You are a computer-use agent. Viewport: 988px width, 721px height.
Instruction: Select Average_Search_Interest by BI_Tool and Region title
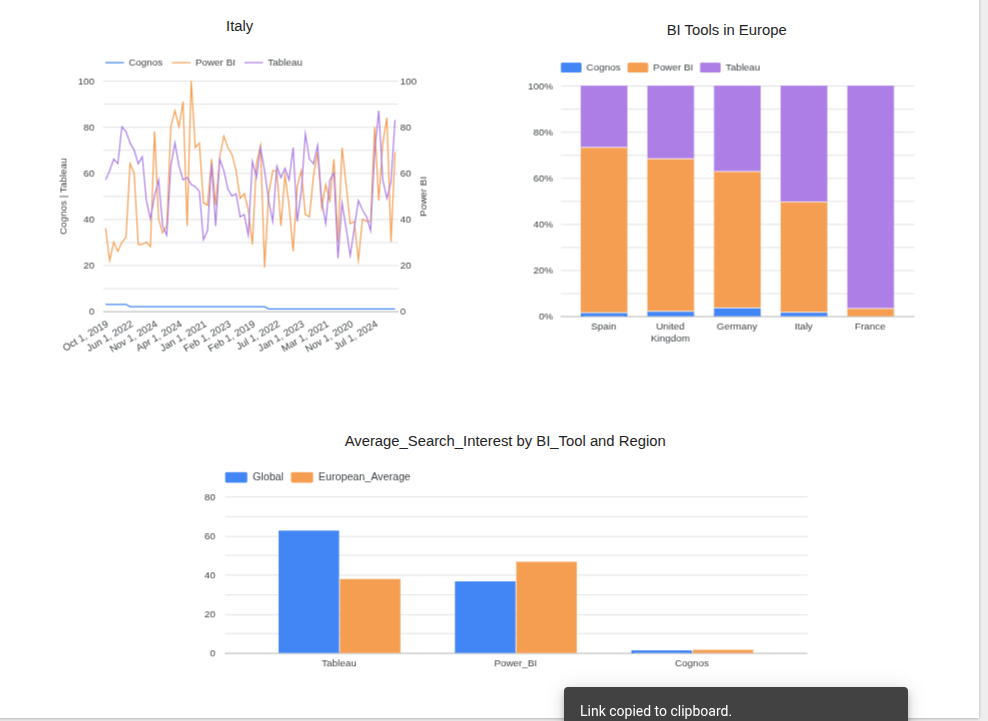[x=505, y=441]
